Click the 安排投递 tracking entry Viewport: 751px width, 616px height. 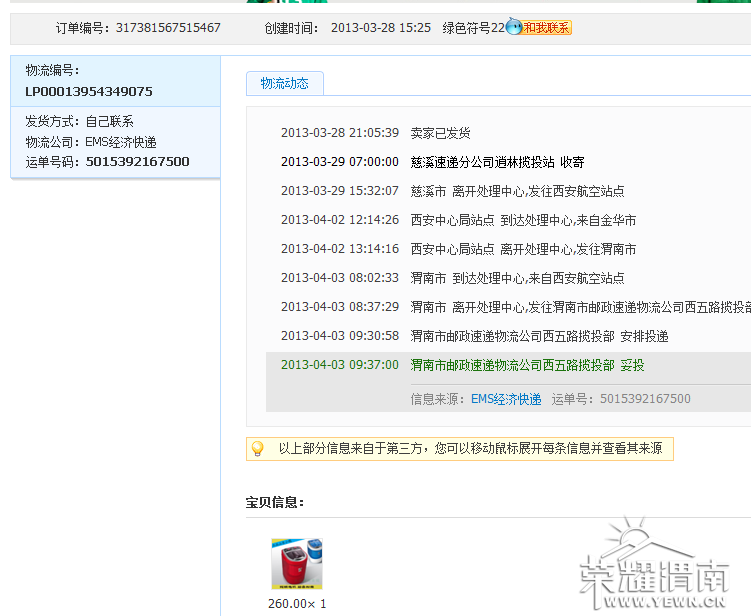pos(539,336)
